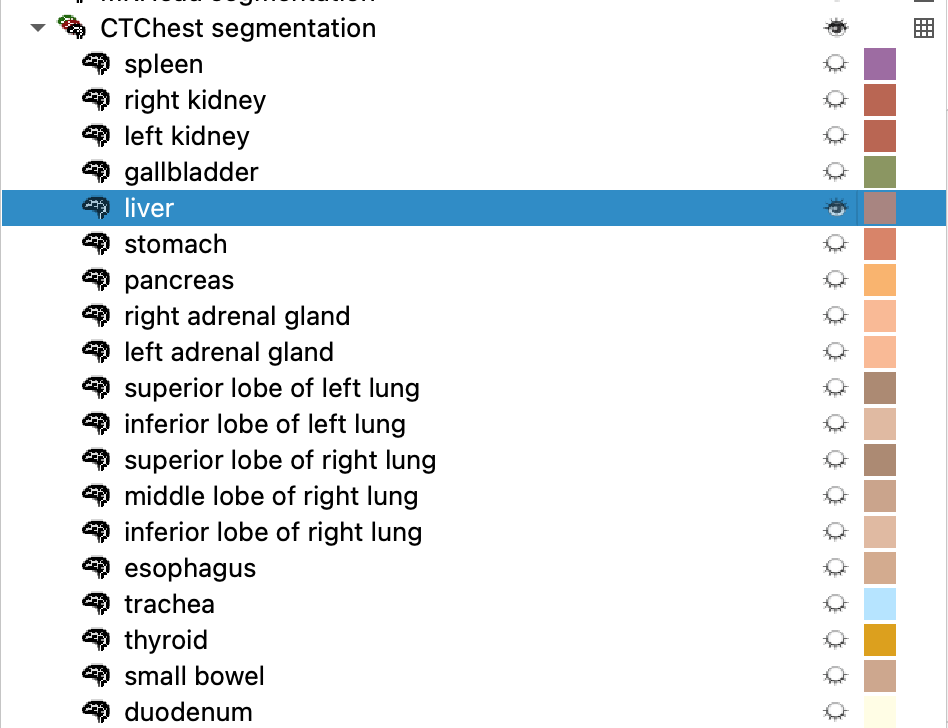This screenshot has width=948, height=728.
Task: Collapse the CTChest segmentation tree
Action: [x=38, y=28]
